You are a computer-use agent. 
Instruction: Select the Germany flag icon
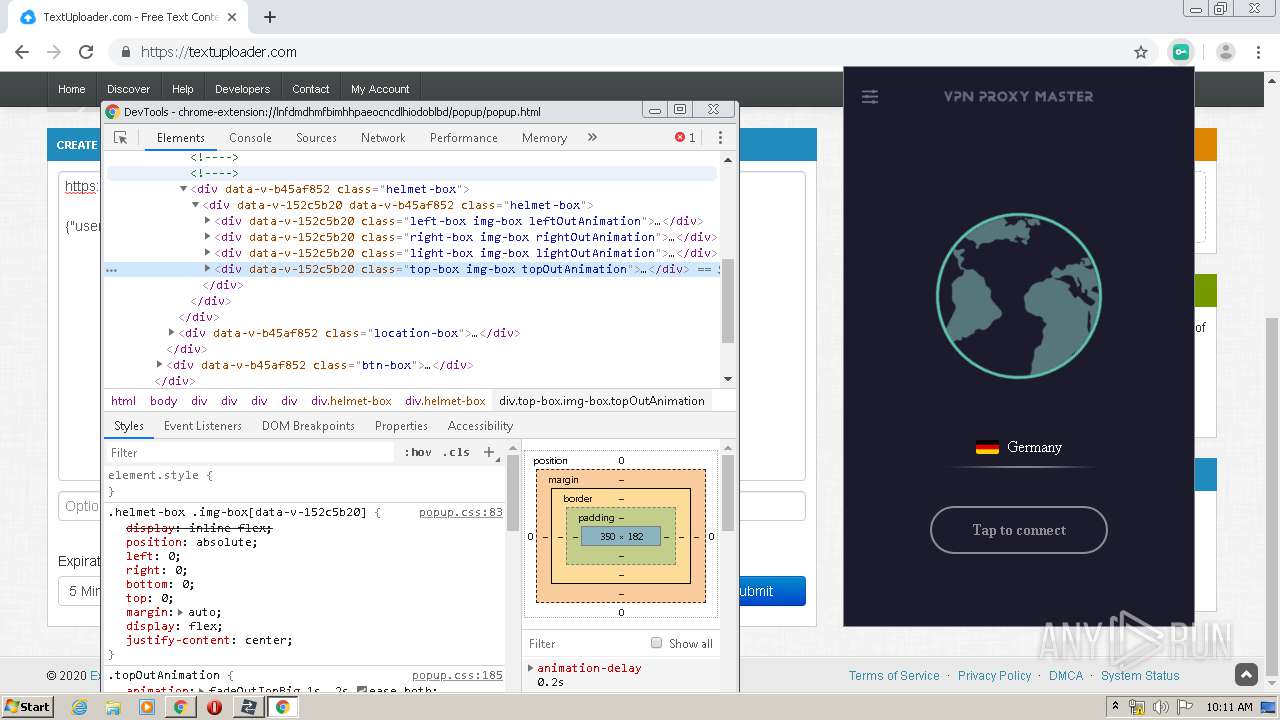[x=987, y=447]
